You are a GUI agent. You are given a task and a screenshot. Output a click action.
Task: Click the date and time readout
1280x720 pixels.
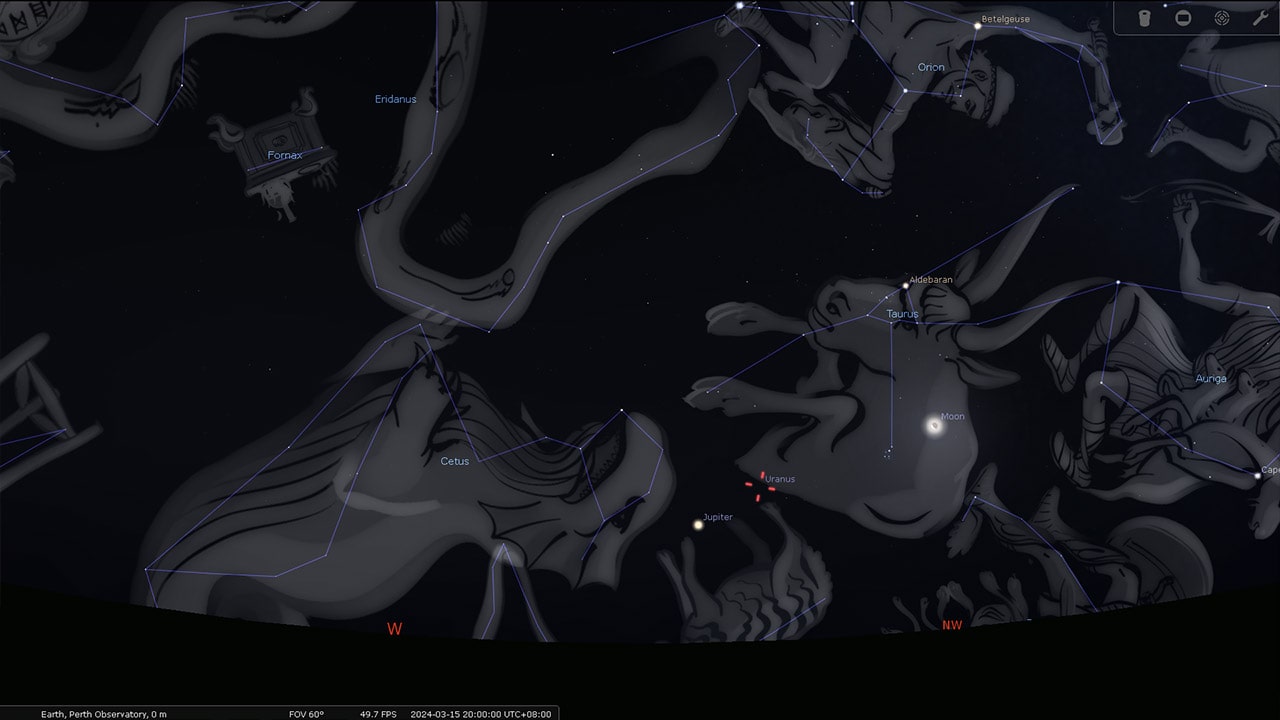pyautogui.click(x=479, y=714)
